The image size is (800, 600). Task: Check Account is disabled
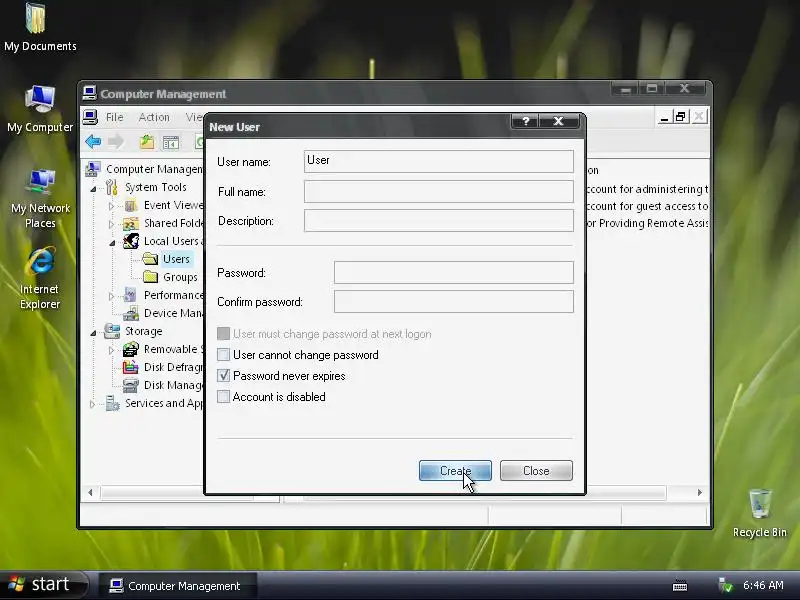coord(223,396)
